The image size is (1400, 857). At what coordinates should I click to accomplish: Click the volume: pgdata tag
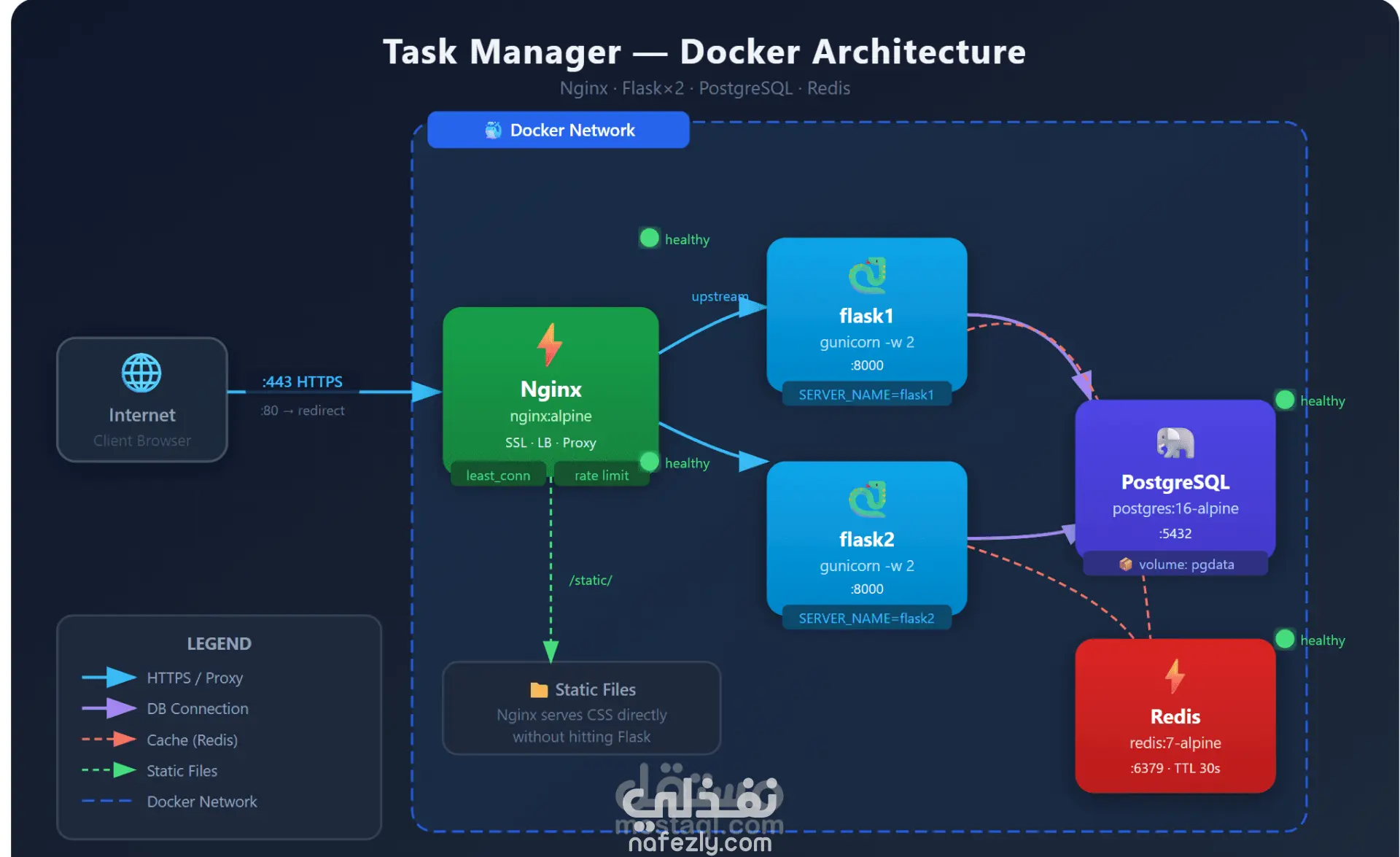coord(1175,565)
